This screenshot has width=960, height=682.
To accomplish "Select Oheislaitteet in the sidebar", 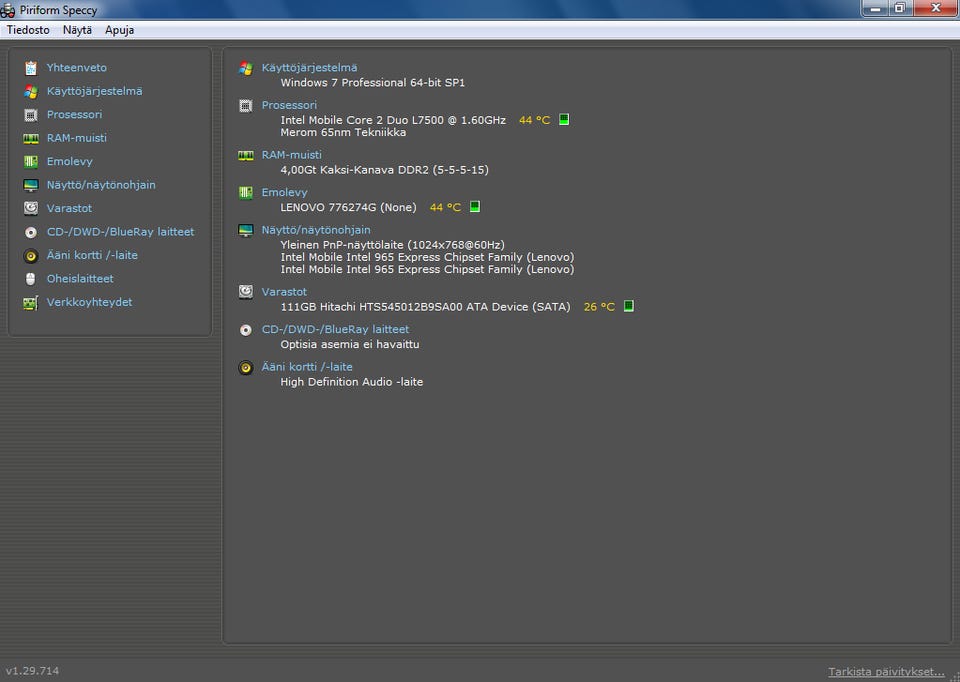I will pyautogui.click(x=80, y=279).
